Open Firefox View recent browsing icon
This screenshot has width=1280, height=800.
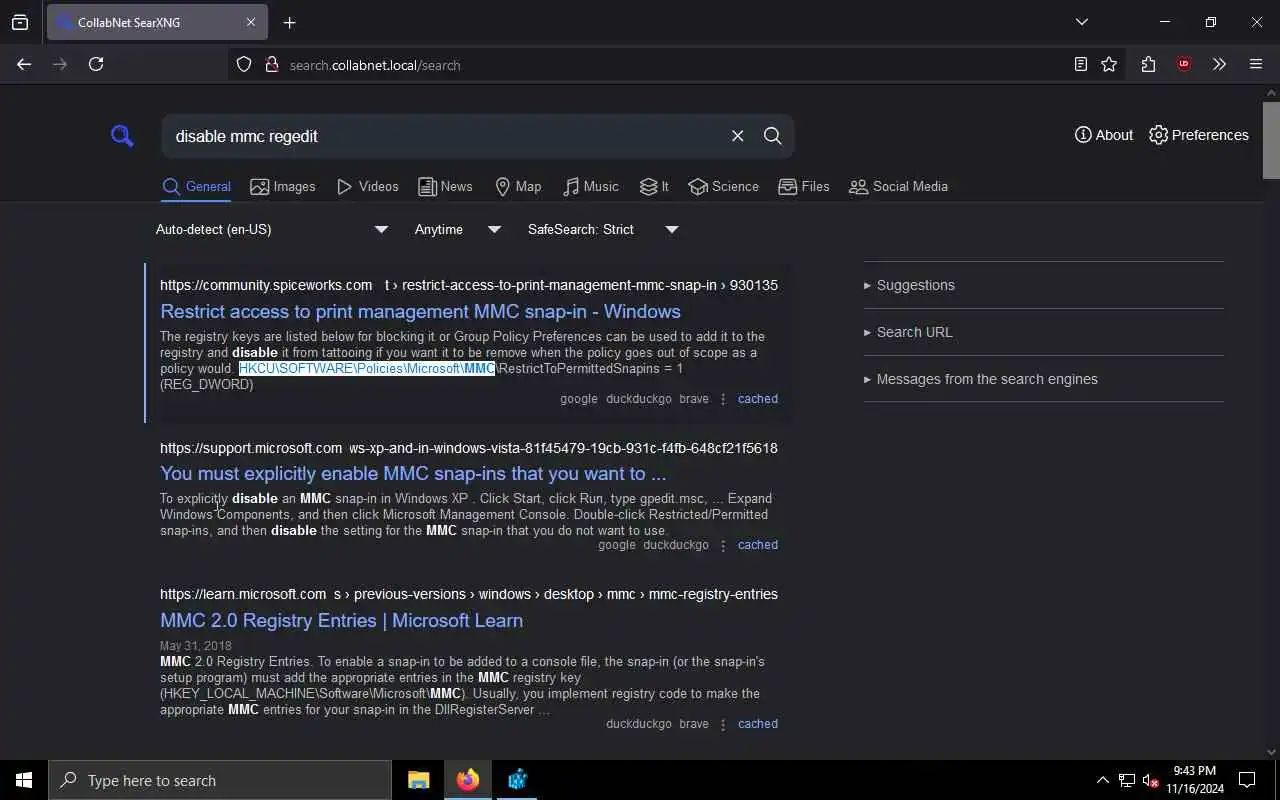[x=20, y=22]
